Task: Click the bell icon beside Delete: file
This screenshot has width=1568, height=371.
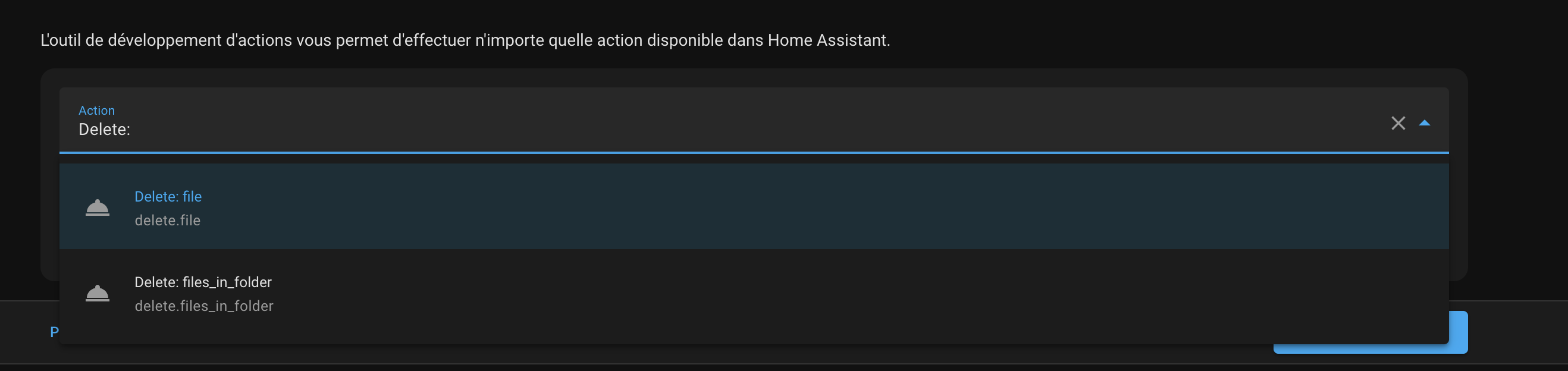Action: pyautogui.click(x=98, y=207)
